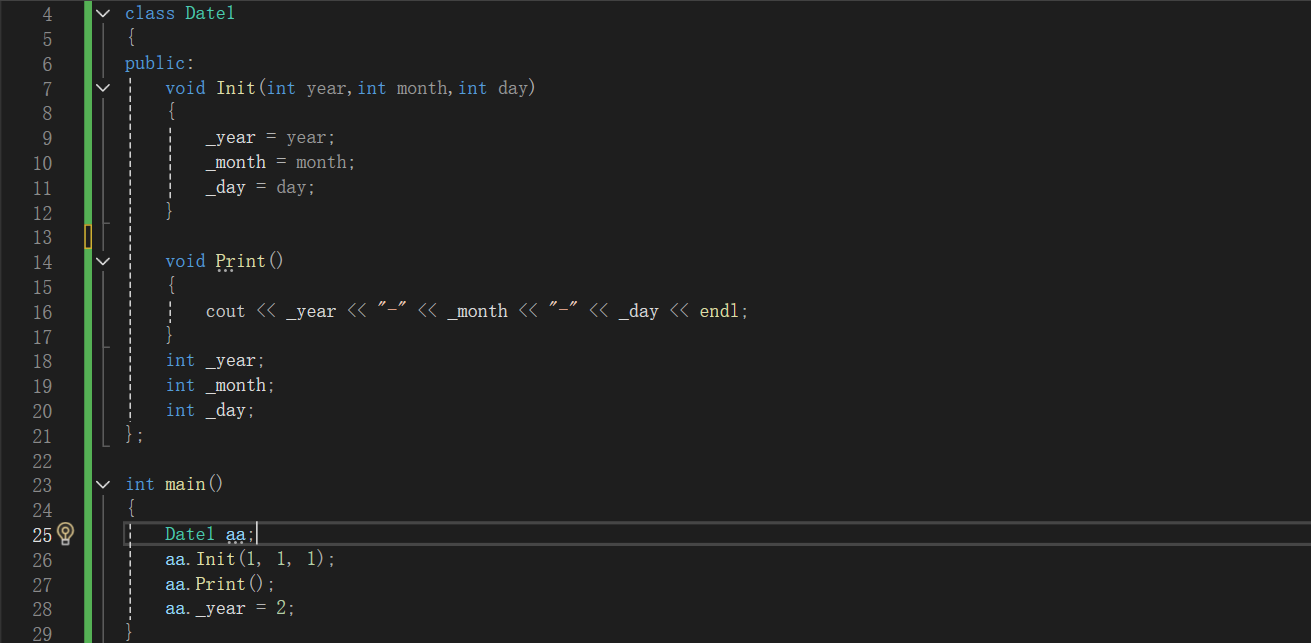
Task: Collapse the main function fold arrow
Action: (x=103, y=484)
